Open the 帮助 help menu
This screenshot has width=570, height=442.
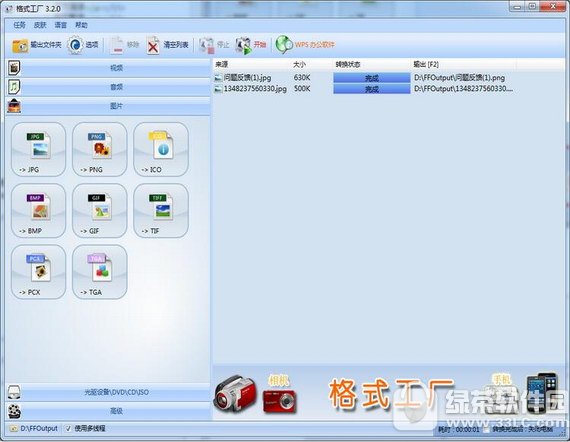81,25
